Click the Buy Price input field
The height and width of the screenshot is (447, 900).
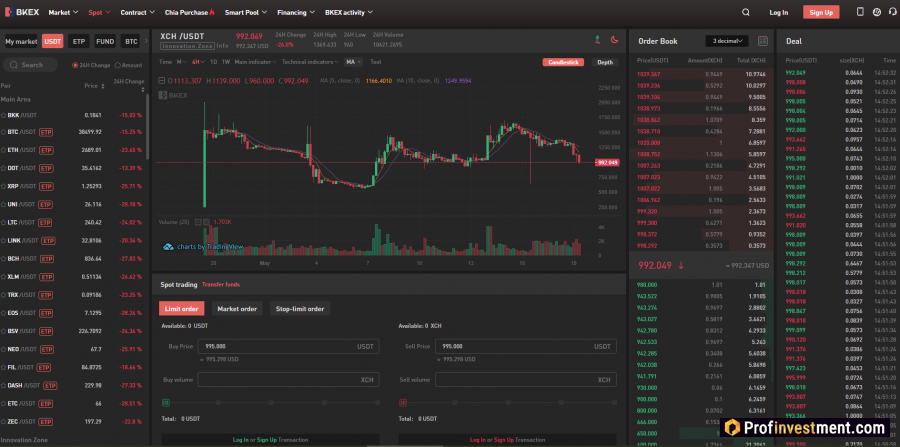tap(288, 347)
